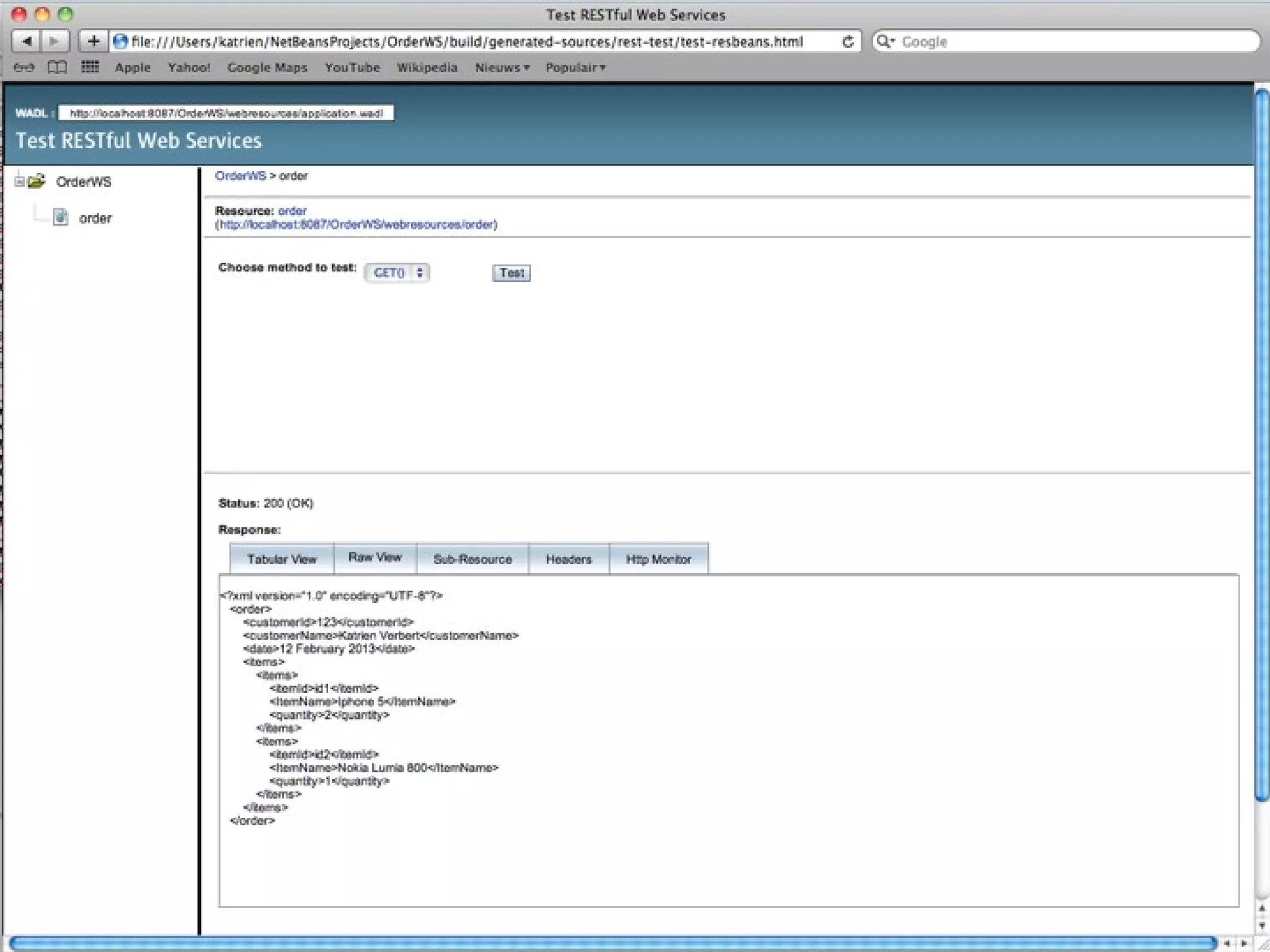Follow the order resource URL link

pos(357,224)
